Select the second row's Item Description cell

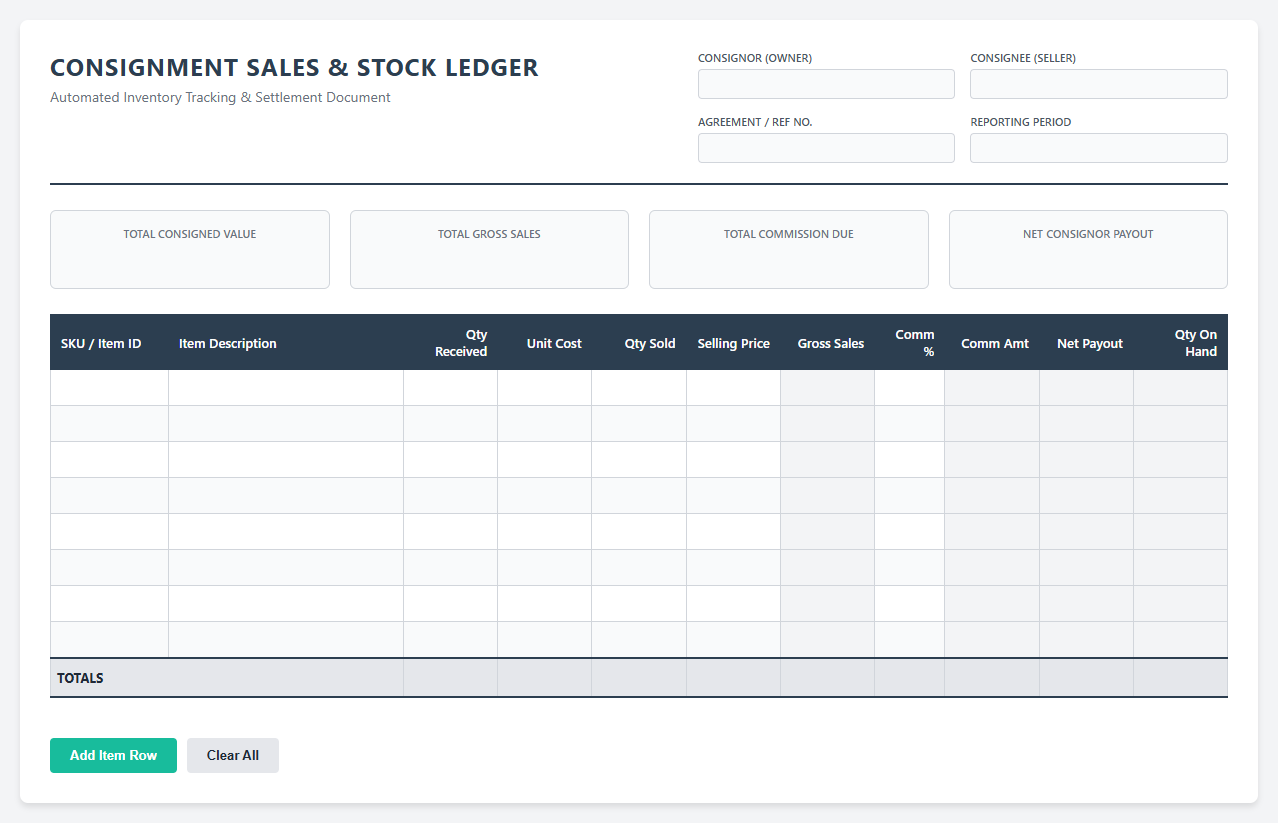coord(286,424)
